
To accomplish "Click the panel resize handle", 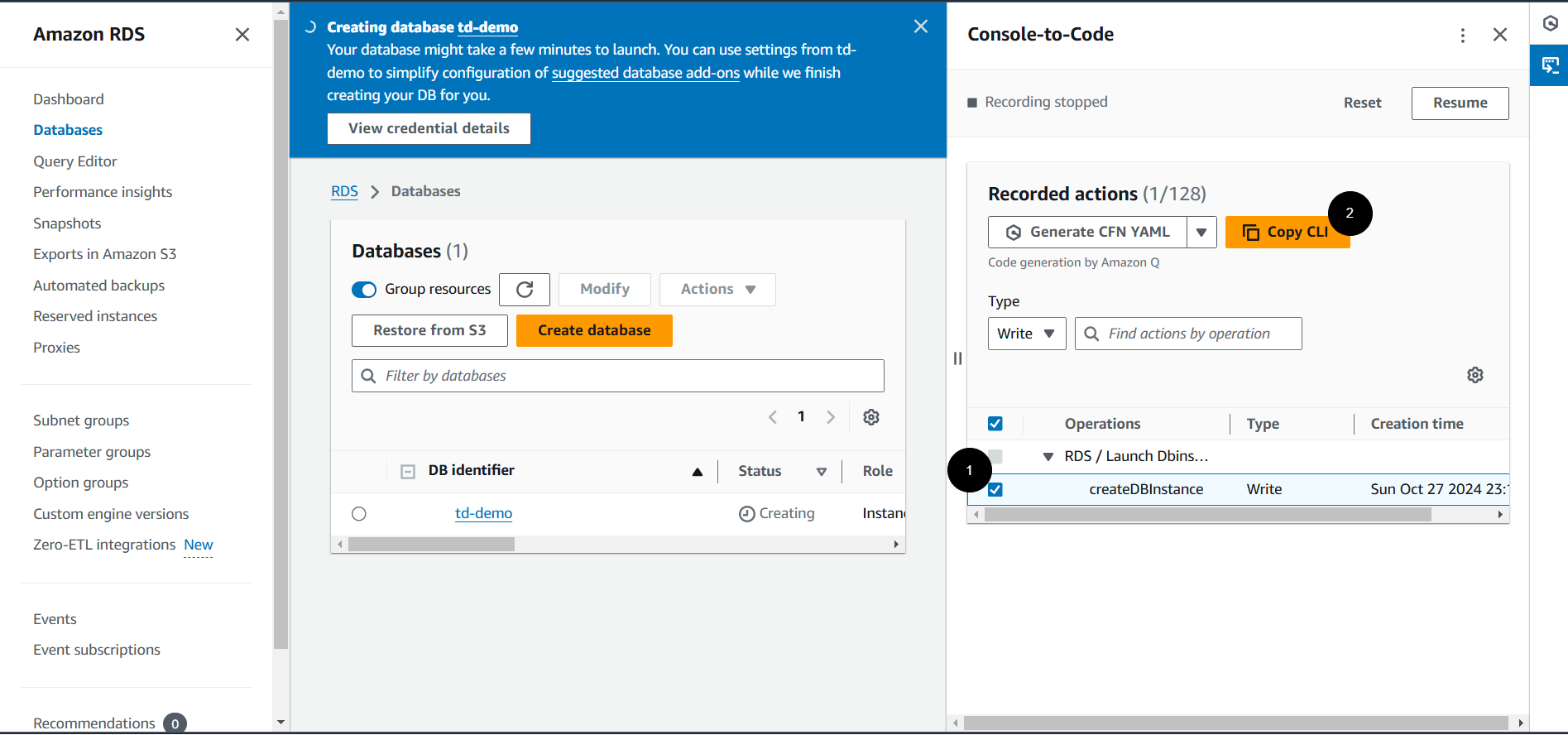I will click(957, 358).
